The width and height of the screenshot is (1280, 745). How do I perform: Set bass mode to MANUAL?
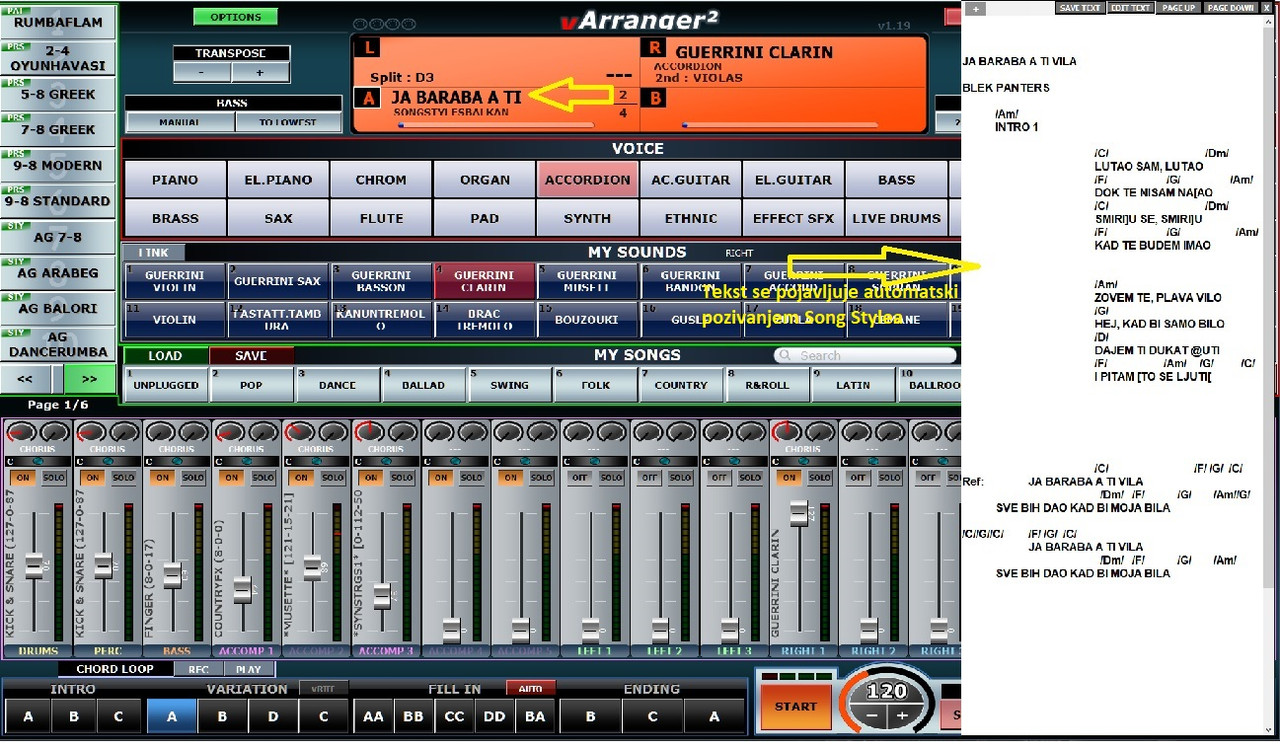(x=180, y=122)
